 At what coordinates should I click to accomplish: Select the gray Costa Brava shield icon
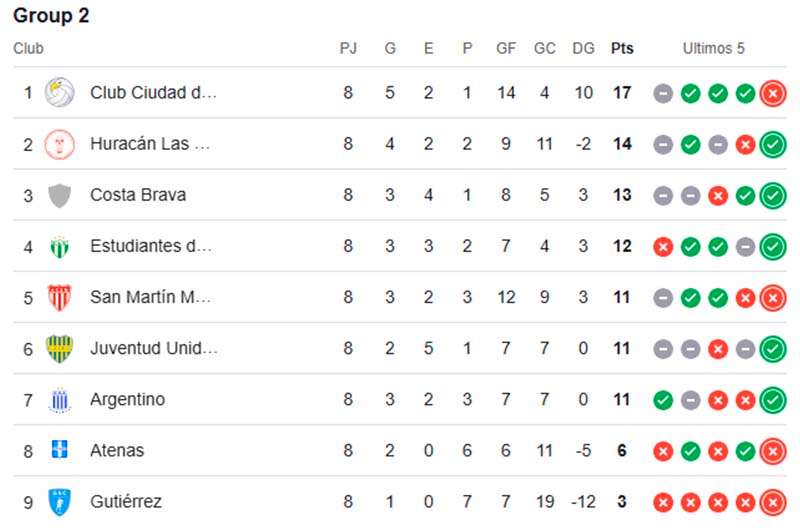click(59, 195)
